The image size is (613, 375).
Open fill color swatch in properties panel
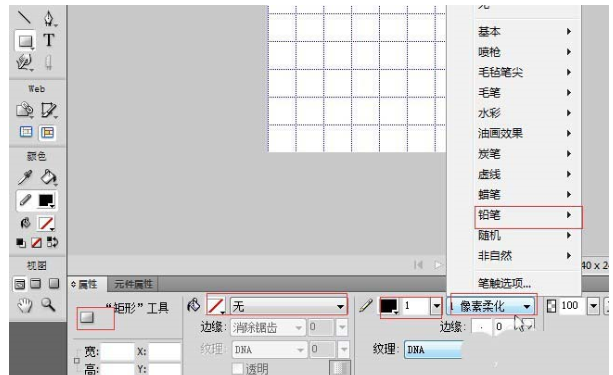pyautogui.click(x=216, y=306)
